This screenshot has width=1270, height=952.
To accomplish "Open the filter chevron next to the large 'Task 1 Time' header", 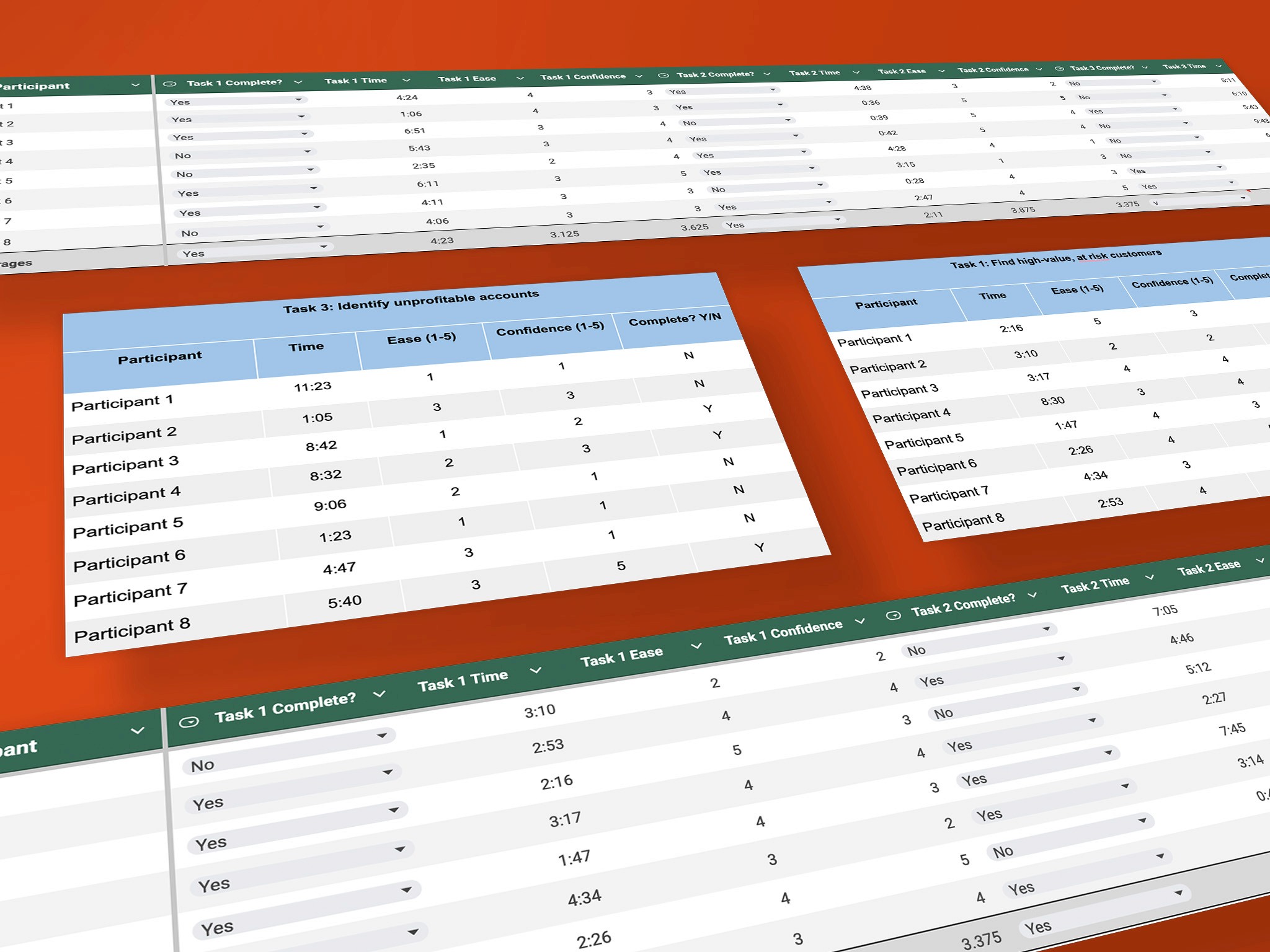I will click(536, 670).
